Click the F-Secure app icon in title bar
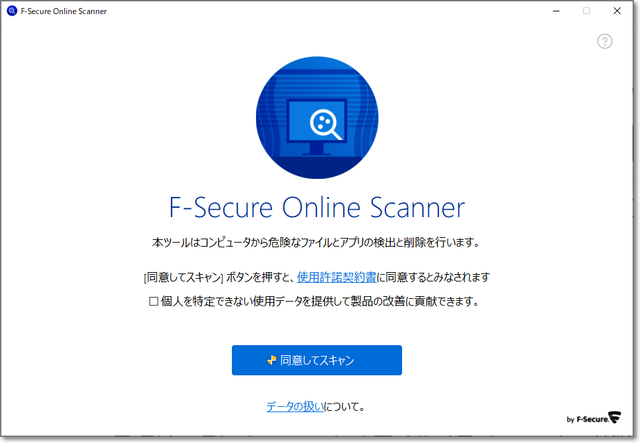 11,11
